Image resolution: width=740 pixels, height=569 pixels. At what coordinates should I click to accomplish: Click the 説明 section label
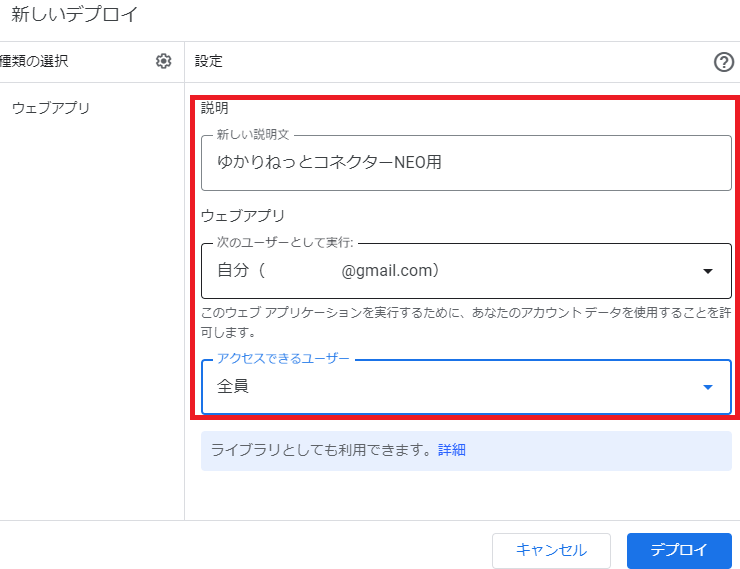(x=215, y=108)
